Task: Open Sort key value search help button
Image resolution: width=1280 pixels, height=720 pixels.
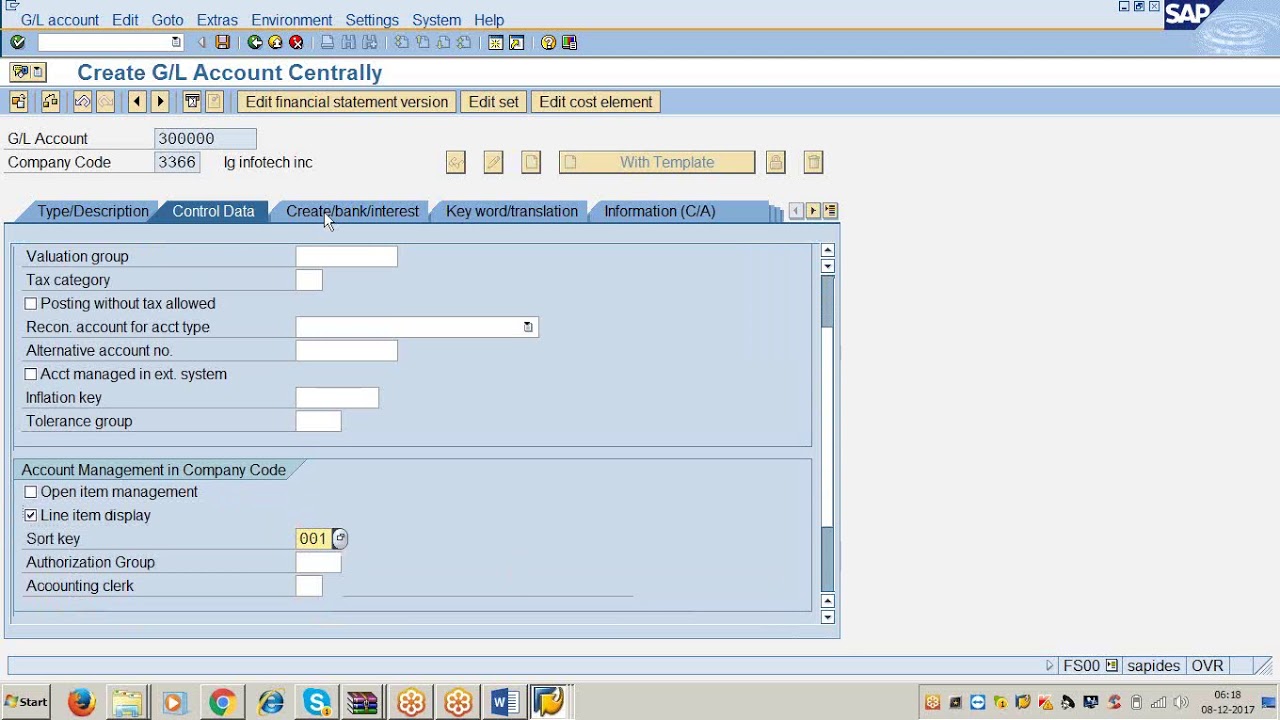Action: tap(340, 538)
